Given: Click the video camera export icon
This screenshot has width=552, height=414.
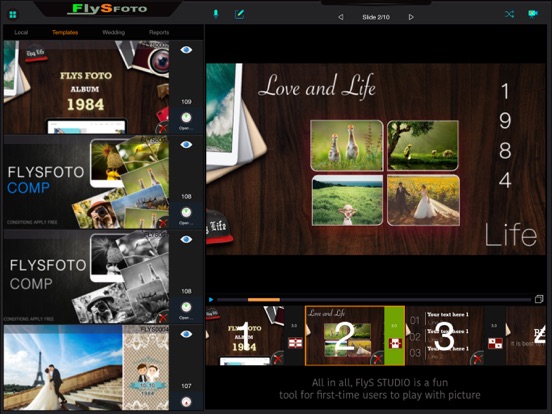Looking at the screenshot, I should click(533, 14).
